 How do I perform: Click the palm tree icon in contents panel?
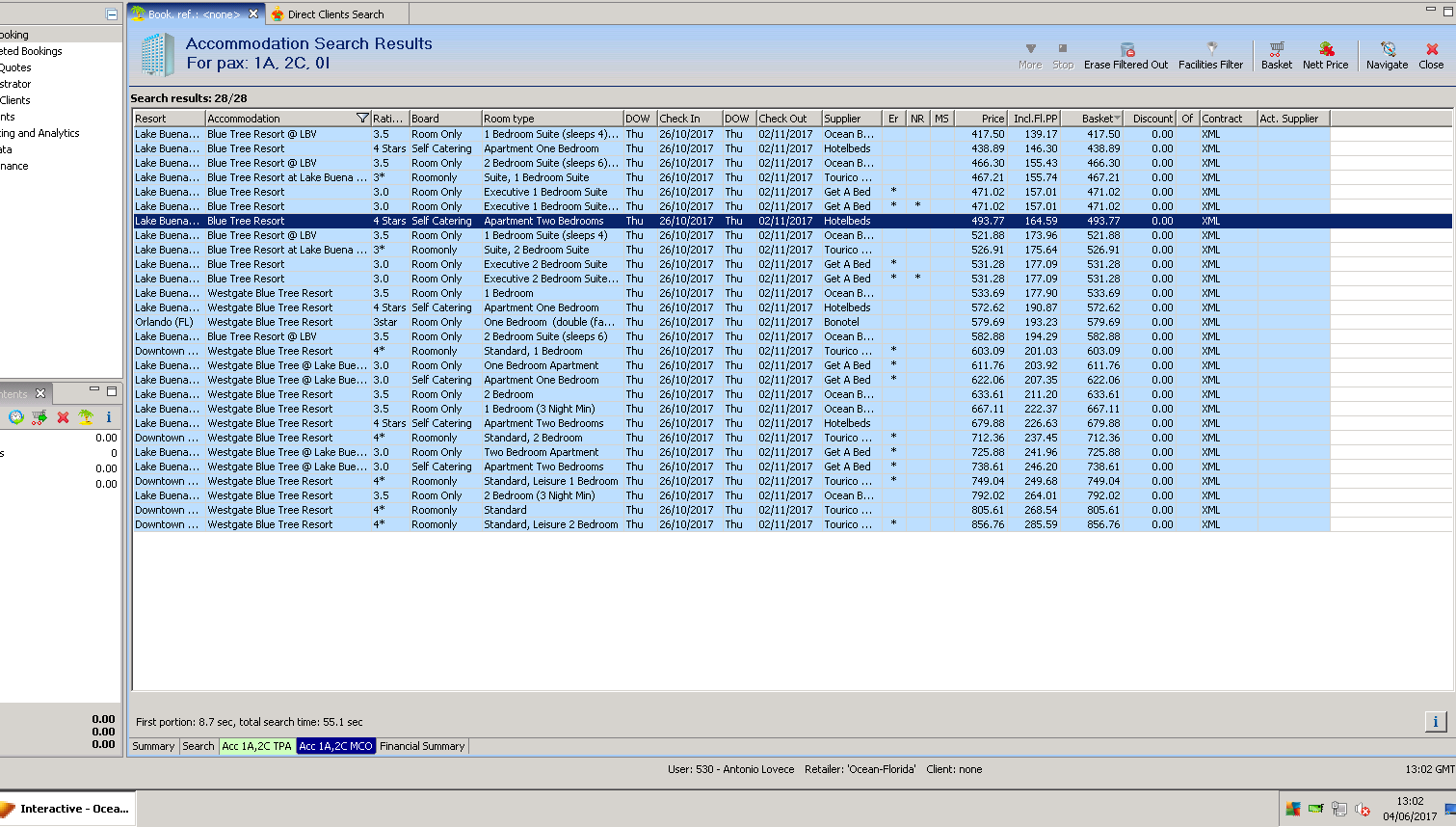click(x=86, y=416)
